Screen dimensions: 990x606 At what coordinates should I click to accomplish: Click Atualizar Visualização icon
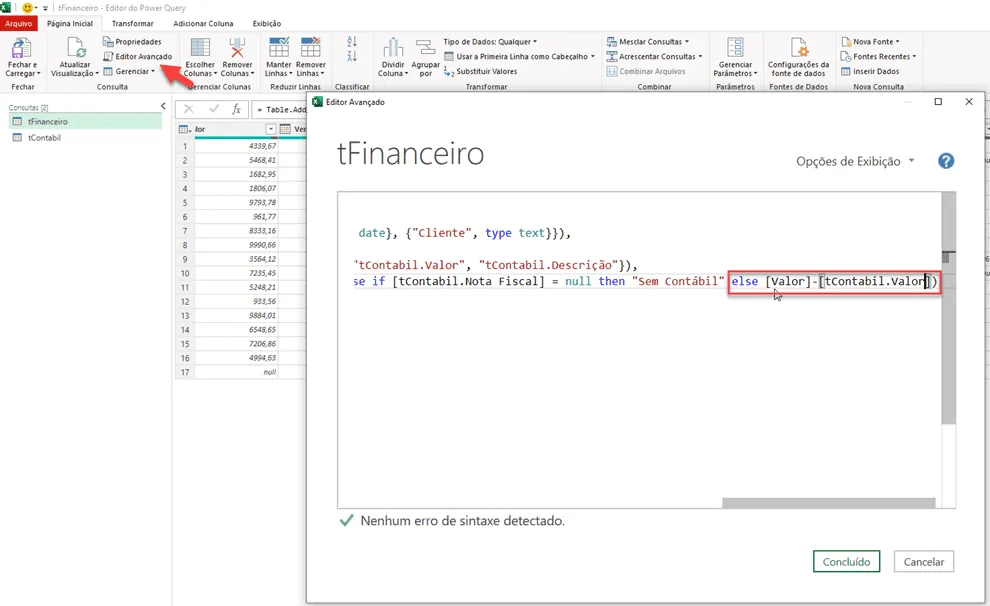(x=76, y=49)
